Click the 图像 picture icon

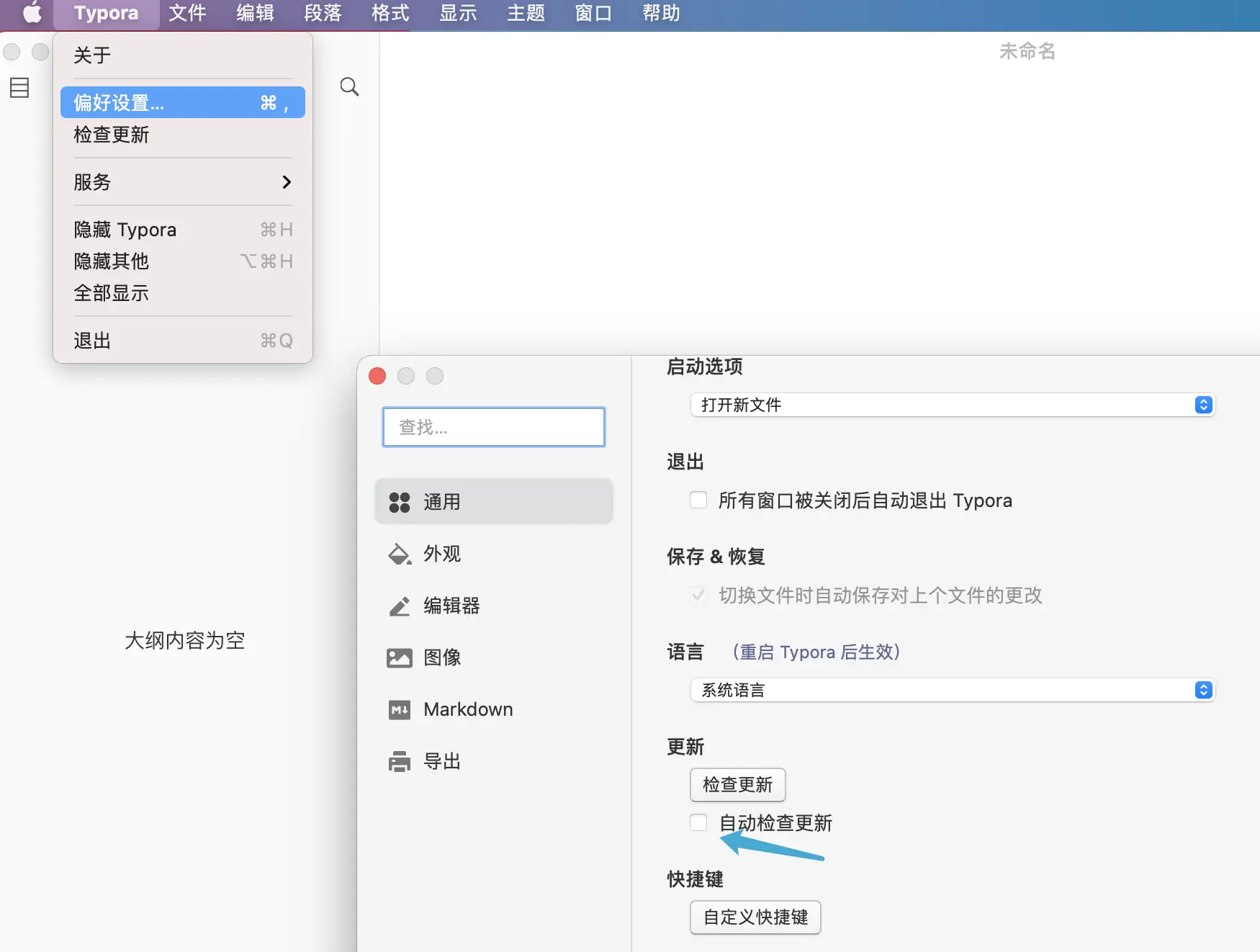(400, 657)
